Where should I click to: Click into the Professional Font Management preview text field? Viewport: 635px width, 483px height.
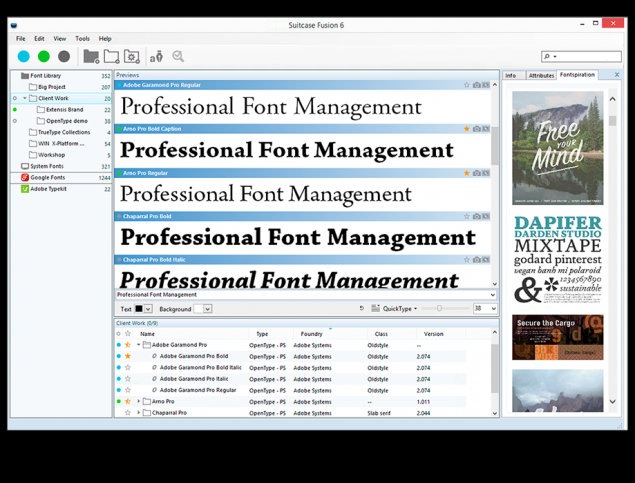(x=302, y=295)
